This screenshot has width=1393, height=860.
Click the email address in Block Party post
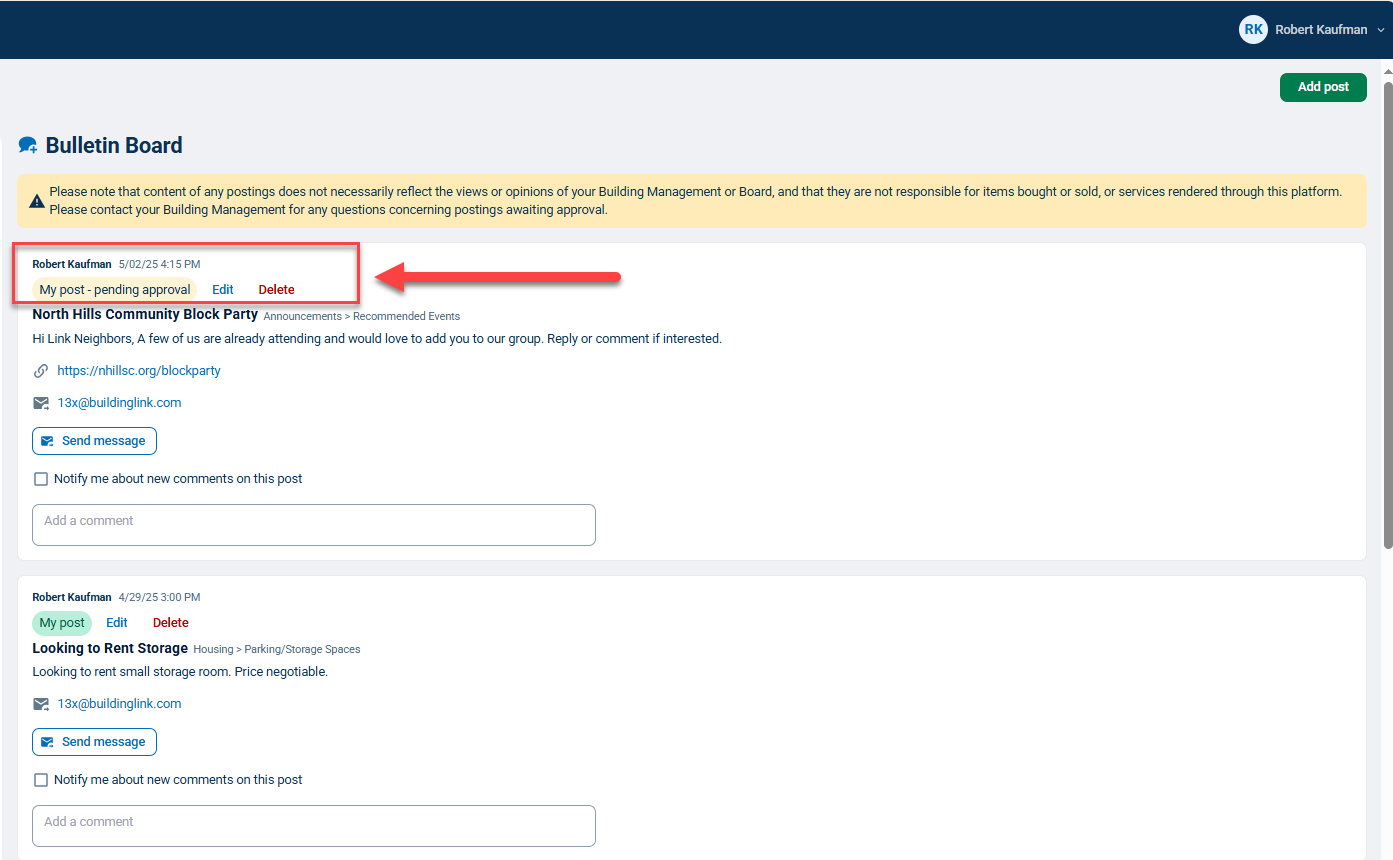point(119,403)
